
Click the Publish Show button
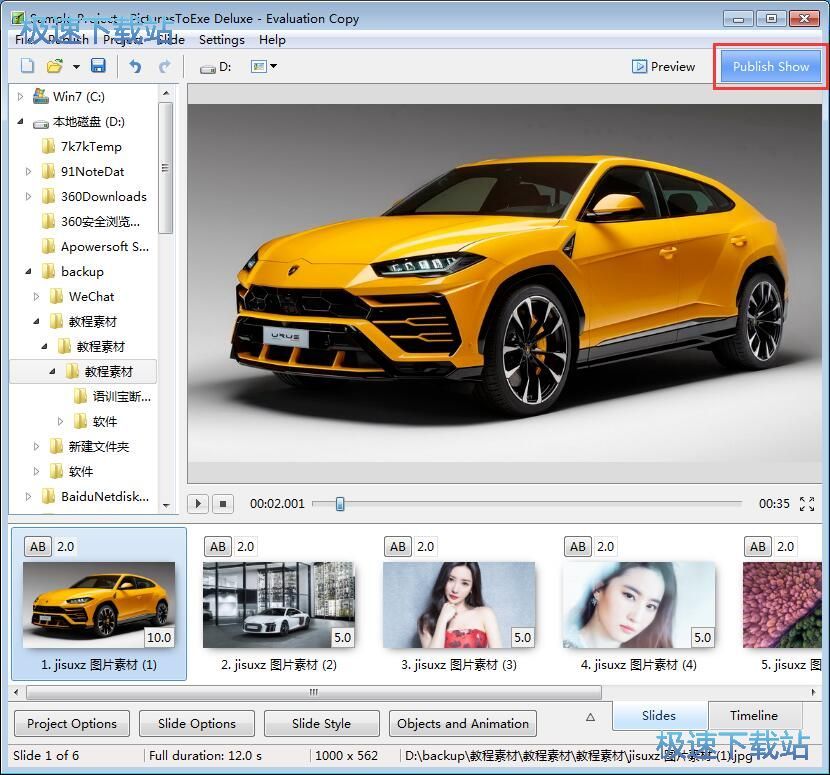770,66
